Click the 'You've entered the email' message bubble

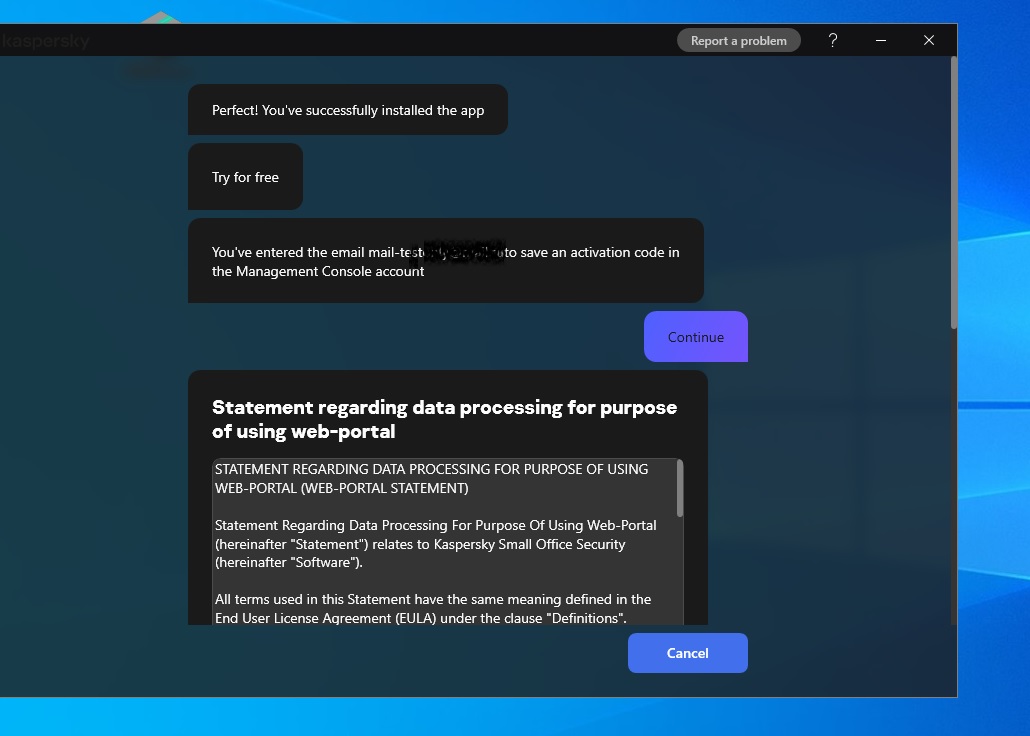click(x=445, y=261)
